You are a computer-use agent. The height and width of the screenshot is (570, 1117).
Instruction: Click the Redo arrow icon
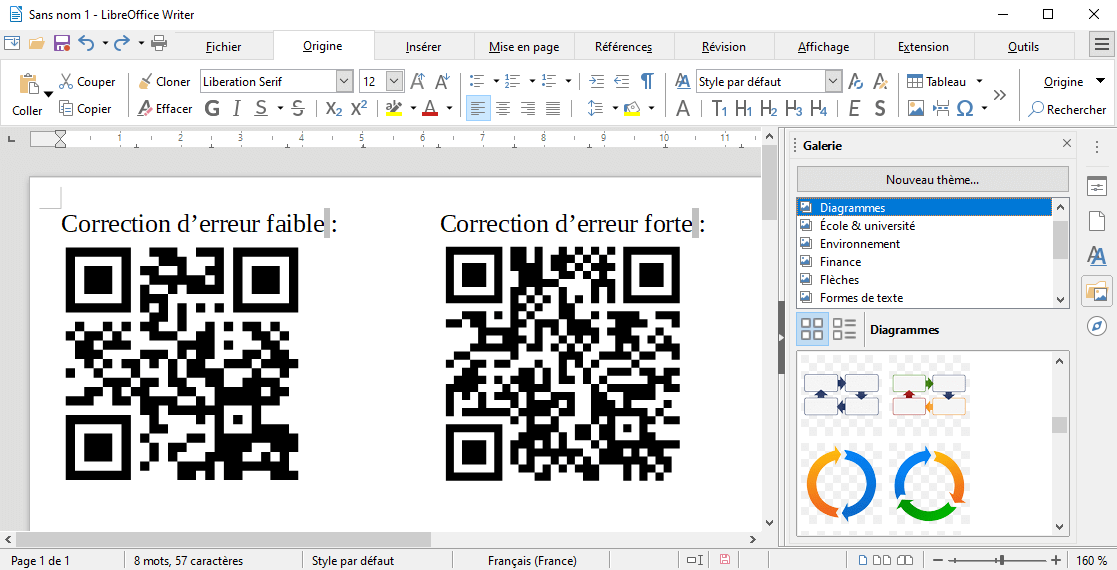point(123,43)
